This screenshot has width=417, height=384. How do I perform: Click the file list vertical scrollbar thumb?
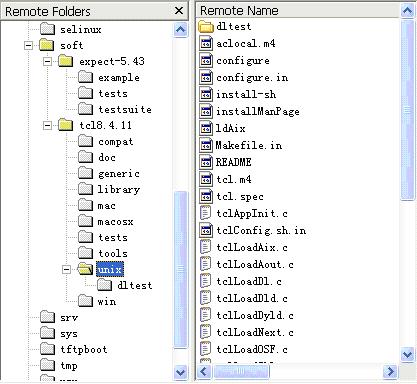click(x=407, y=109)
